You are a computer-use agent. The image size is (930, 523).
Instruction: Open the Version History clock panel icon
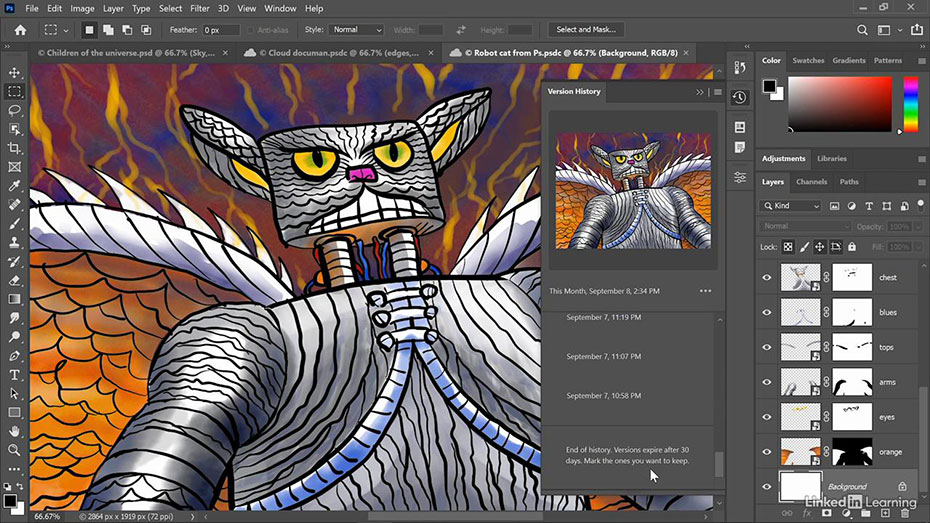pos(740,97)
